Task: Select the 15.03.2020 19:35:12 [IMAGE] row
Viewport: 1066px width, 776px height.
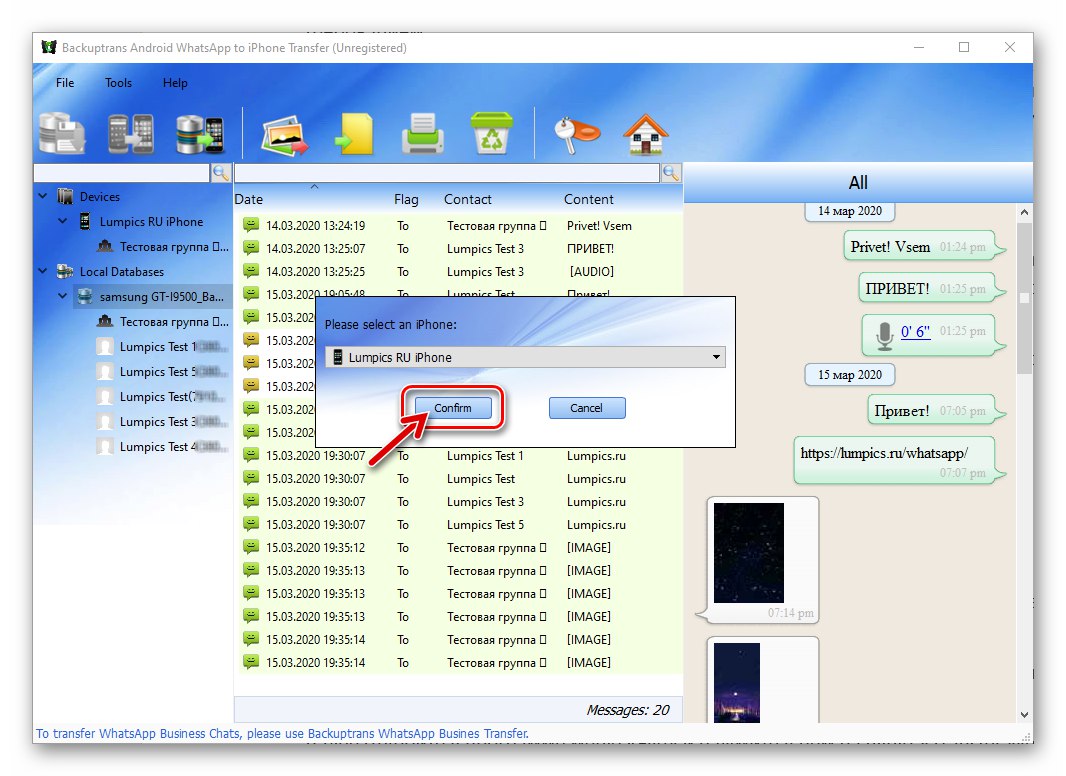Action: click(x=458, y=547)
